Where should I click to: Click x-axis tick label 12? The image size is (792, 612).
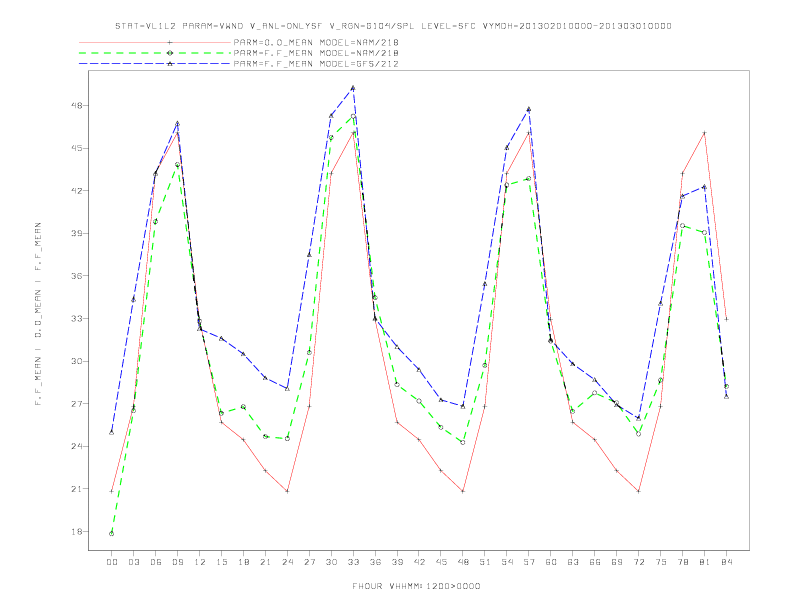(200, 562)
